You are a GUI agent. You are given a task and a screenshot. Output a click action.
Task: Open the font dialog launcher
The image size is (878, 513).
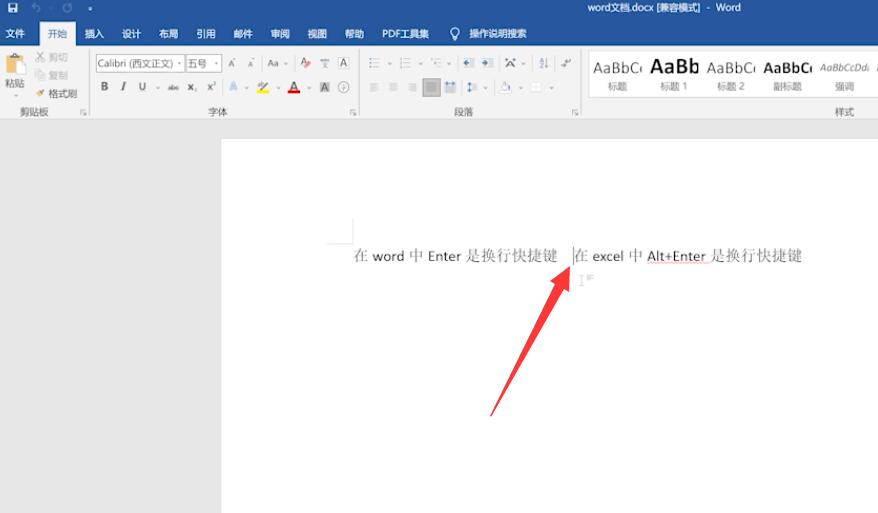(x=353, y=113)
